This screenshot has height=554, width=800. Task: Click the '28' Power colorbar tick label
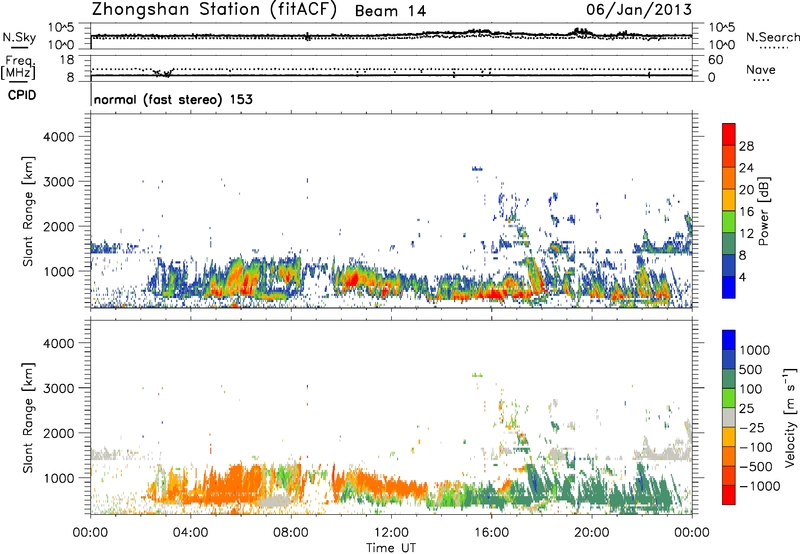[746, 146]
